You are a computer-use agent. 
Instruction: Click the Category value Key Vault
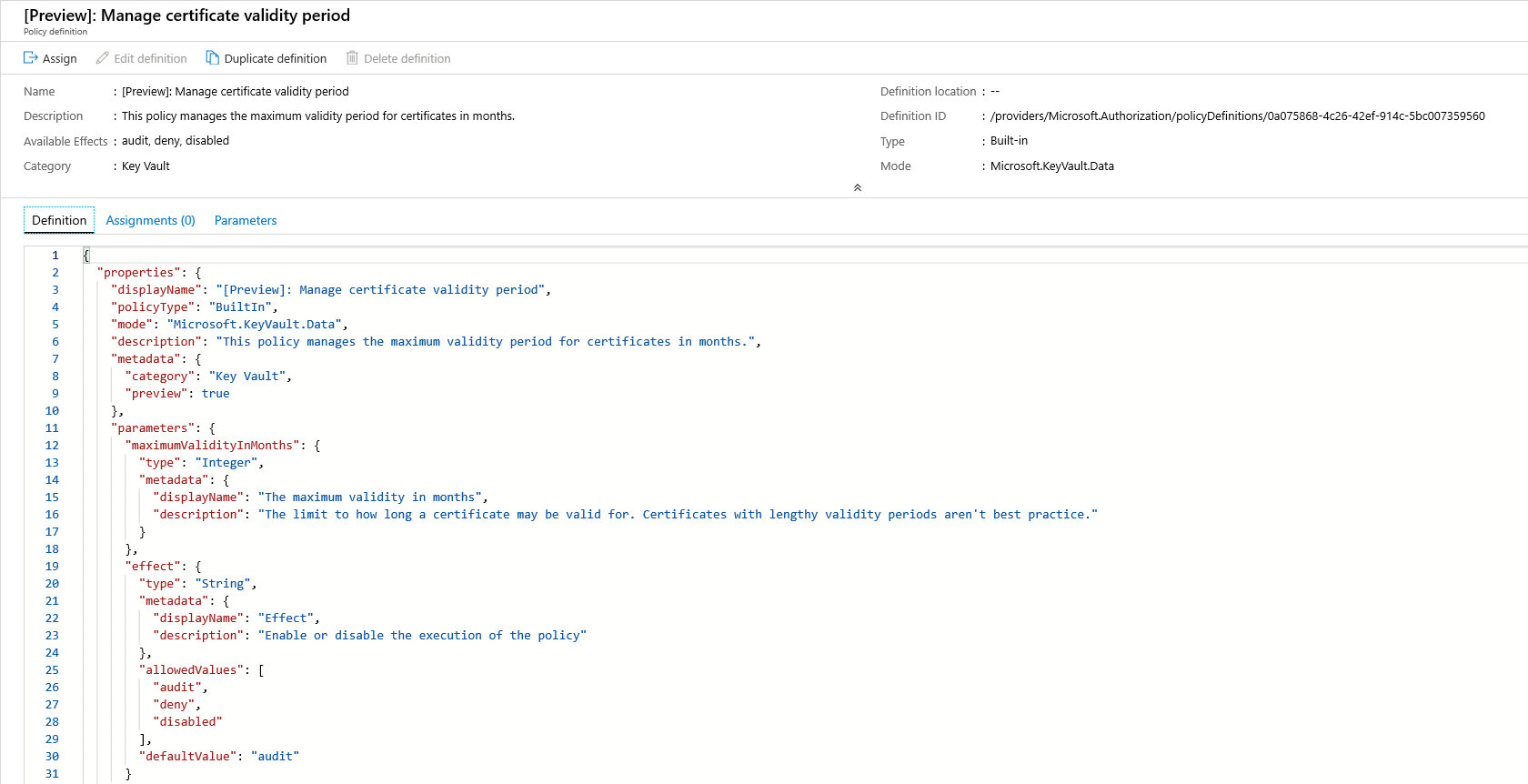pos(146,166)
